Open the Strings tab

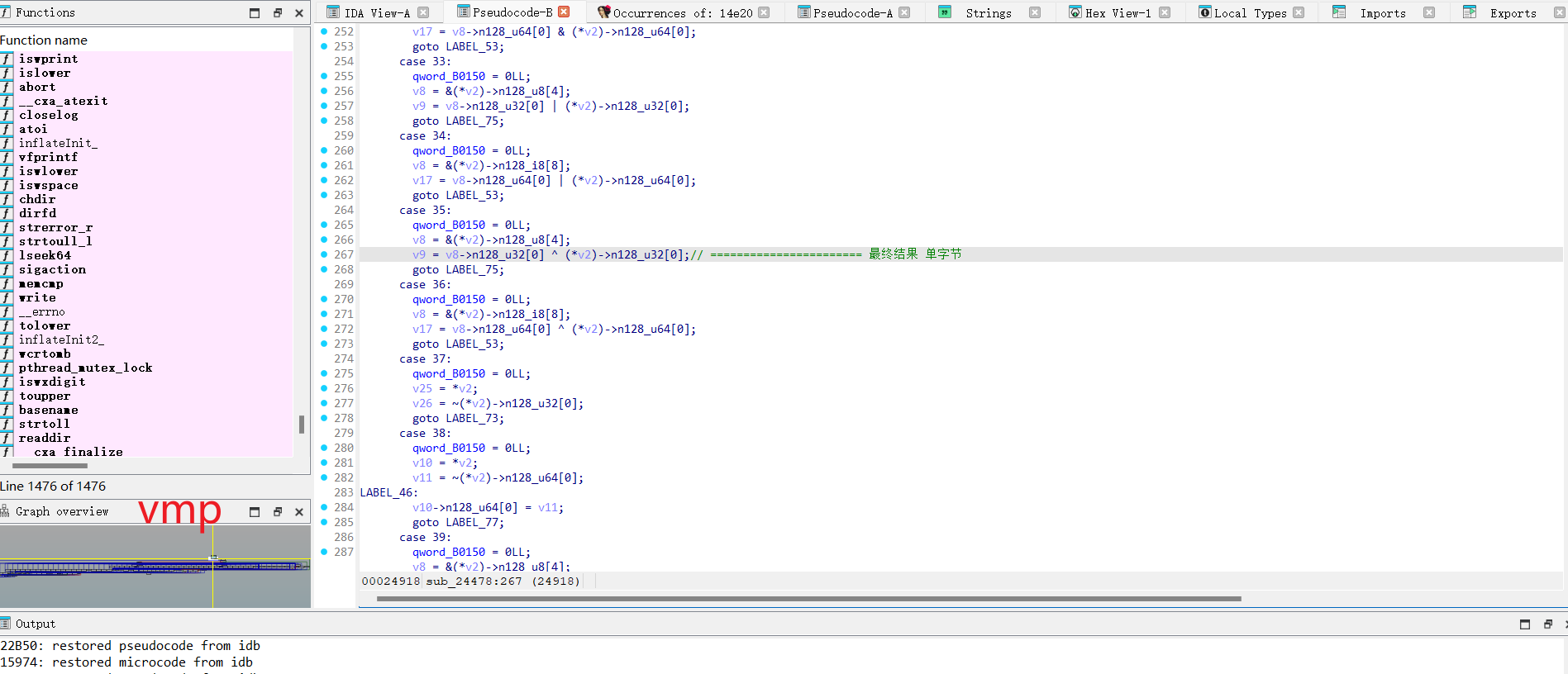(988, 12)
